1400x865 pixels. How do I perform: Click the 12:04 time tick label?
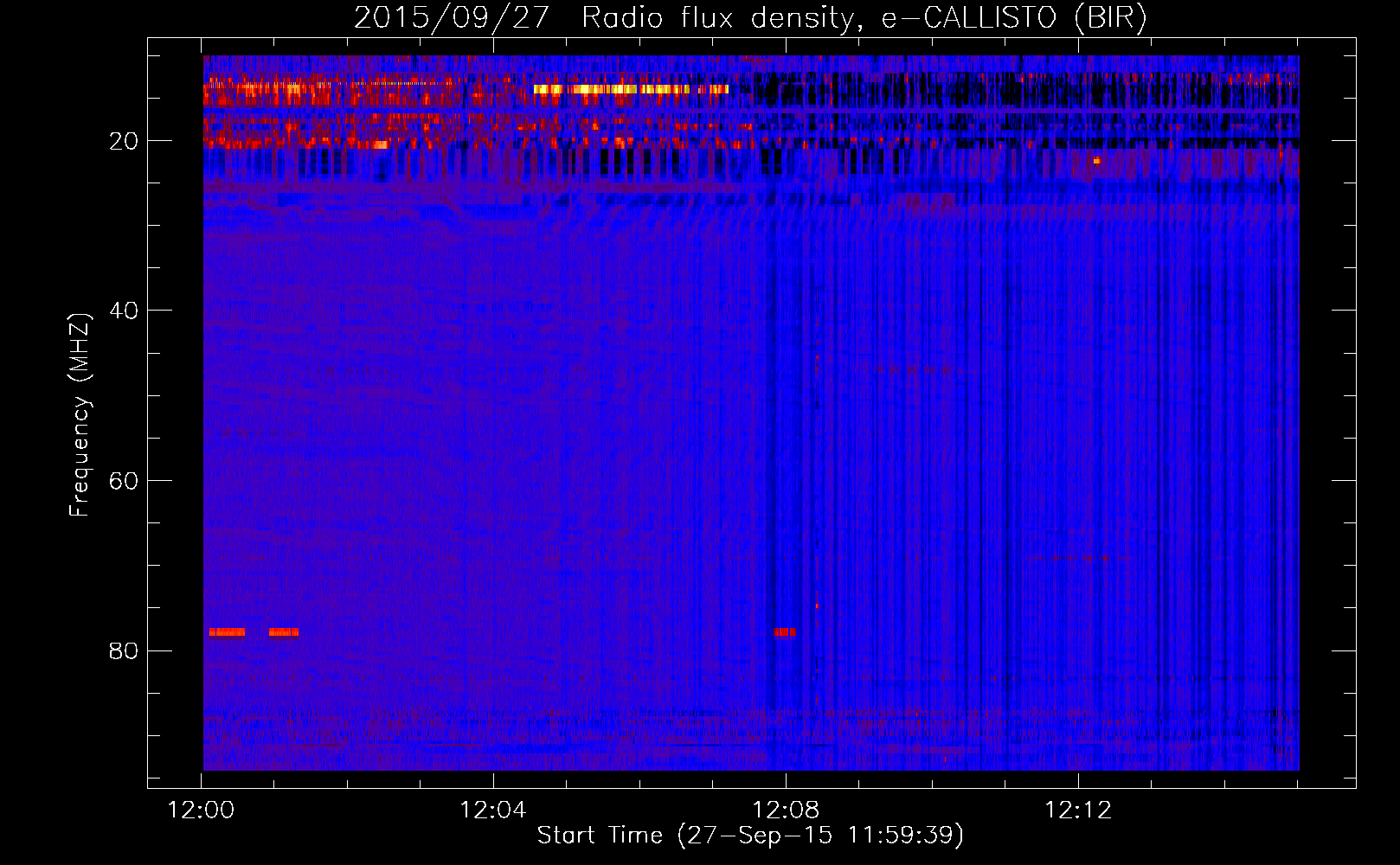point(493,811)
